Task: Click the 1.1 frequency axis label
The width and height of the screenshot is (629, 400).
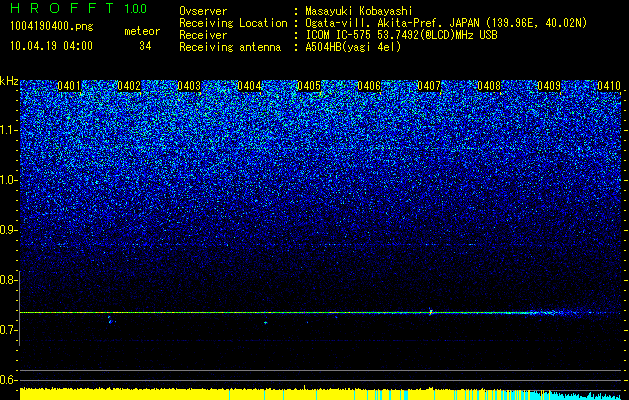Action: (x=8, y=130)
